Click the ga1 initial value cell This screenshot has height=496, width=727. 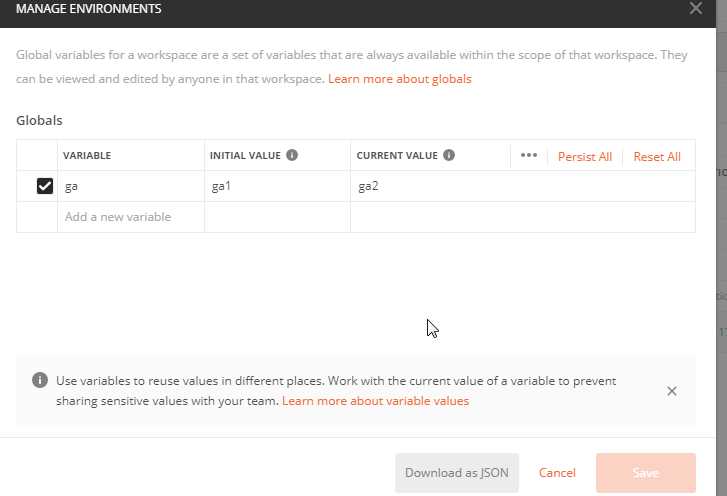click(x=276, y=187)
